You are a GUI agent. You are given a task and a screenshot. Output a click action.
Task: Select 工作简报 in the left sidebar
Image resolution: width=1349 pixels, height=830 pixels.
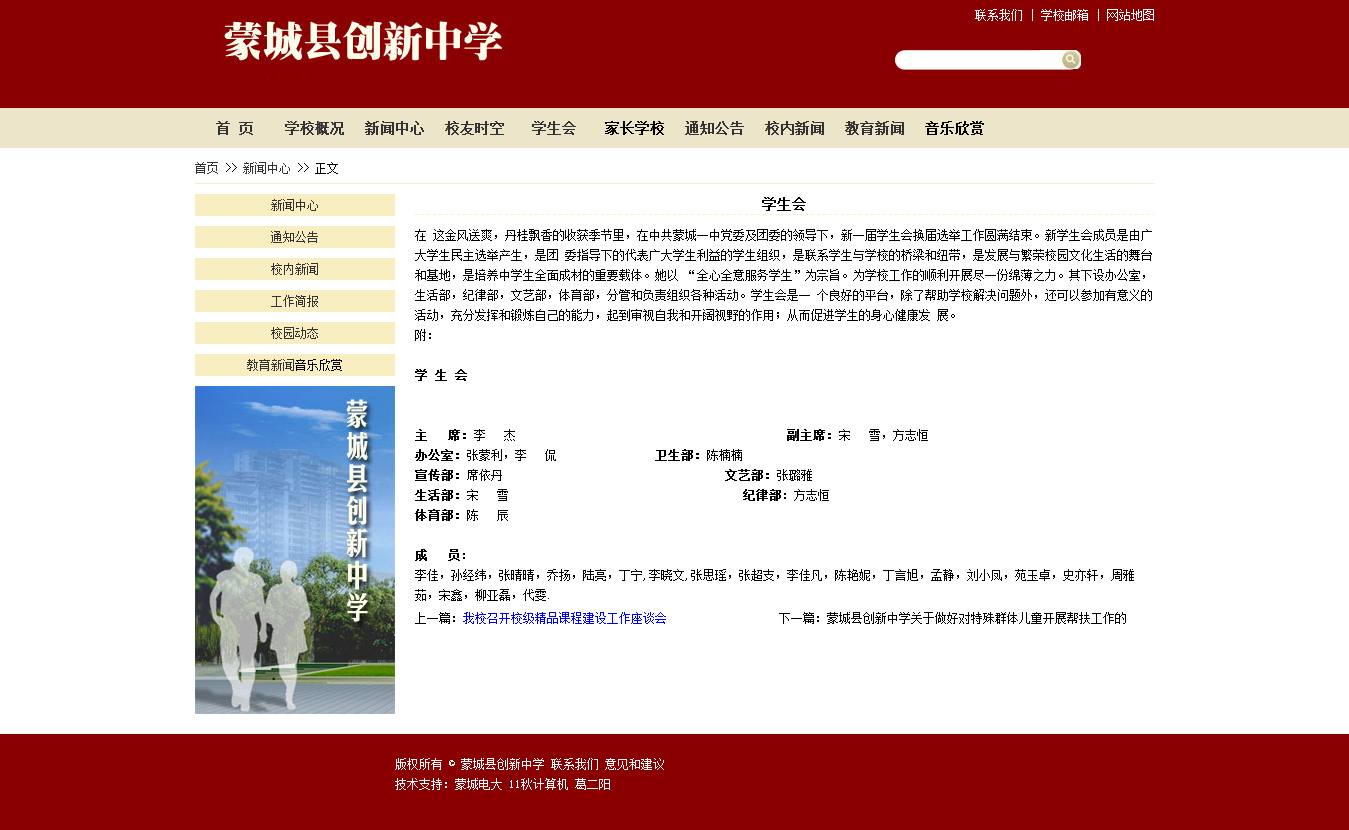295,301
